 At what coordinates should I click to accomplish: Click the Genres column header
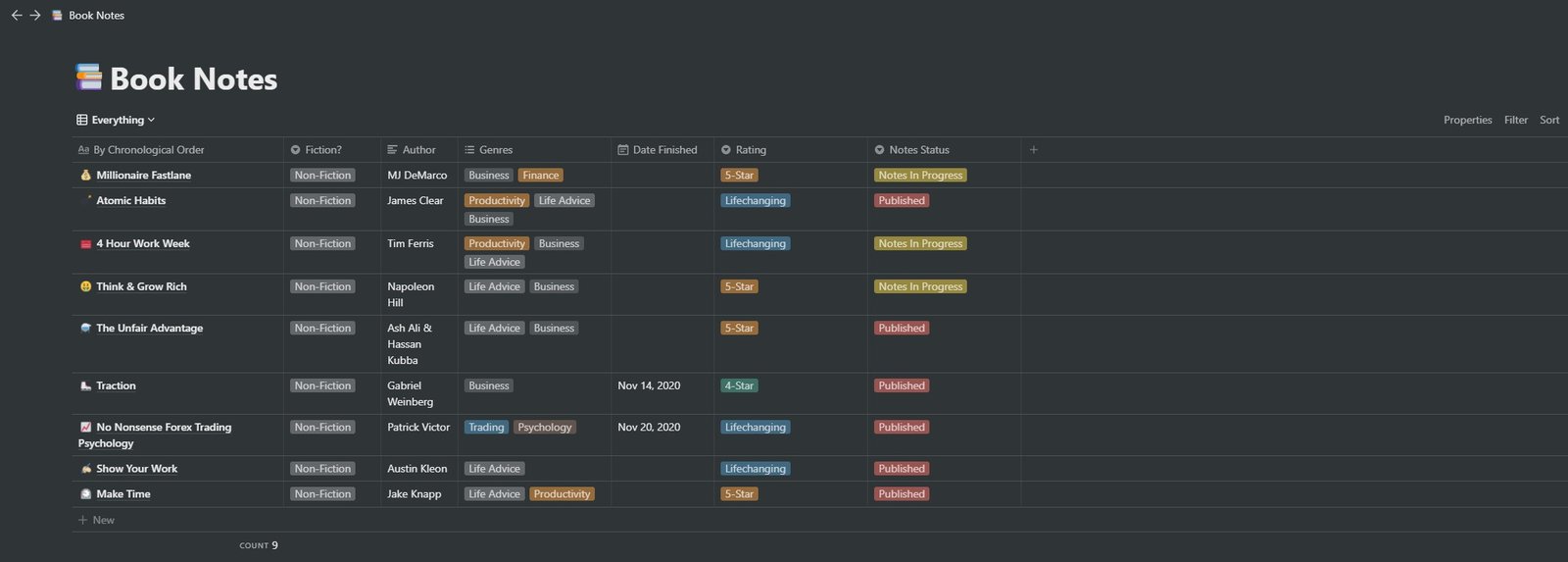tap(534, 150)
